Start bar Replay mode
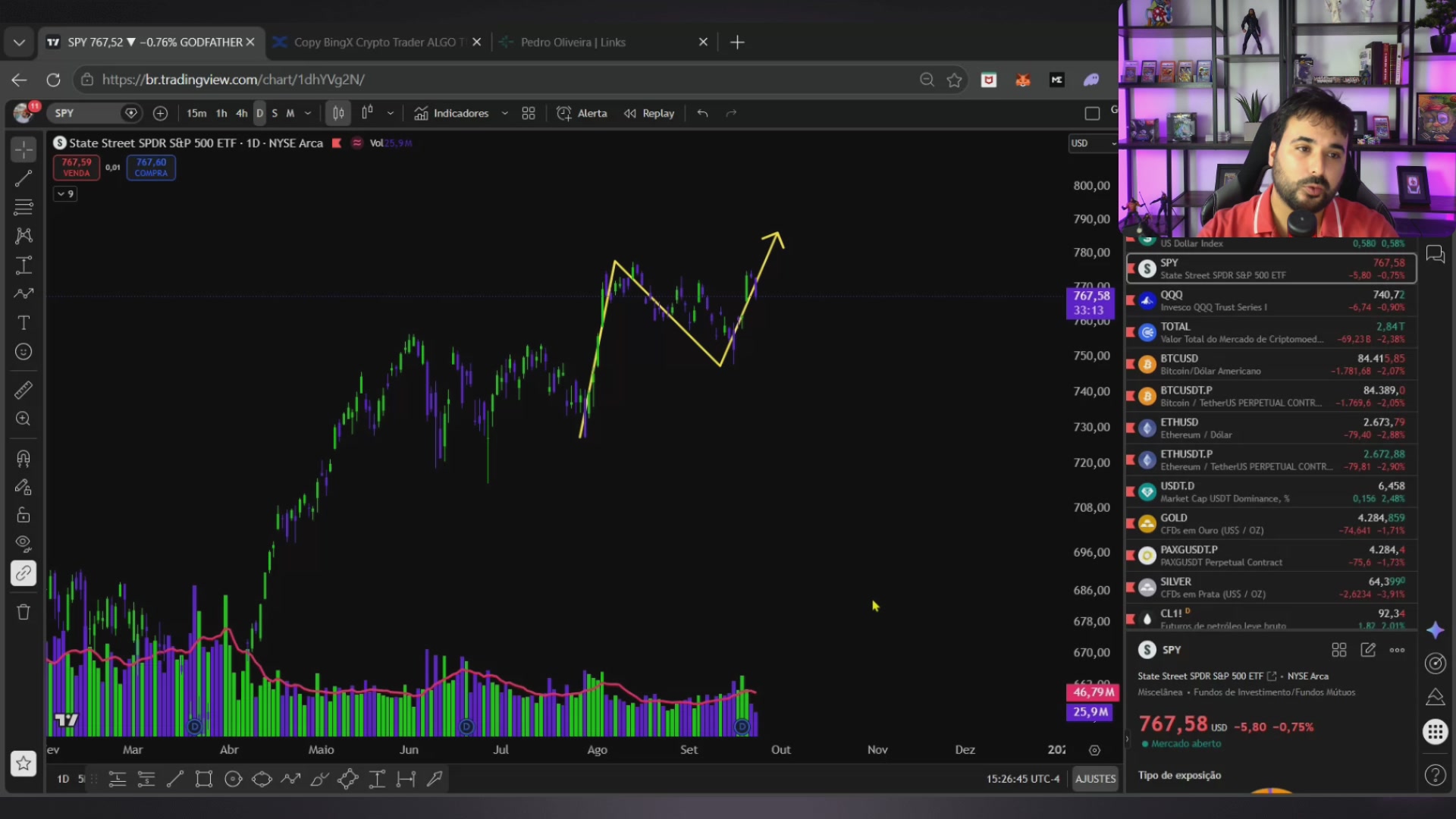Image resolution: width=1456 pixels, height=819 pixels. tap(649, 113)
